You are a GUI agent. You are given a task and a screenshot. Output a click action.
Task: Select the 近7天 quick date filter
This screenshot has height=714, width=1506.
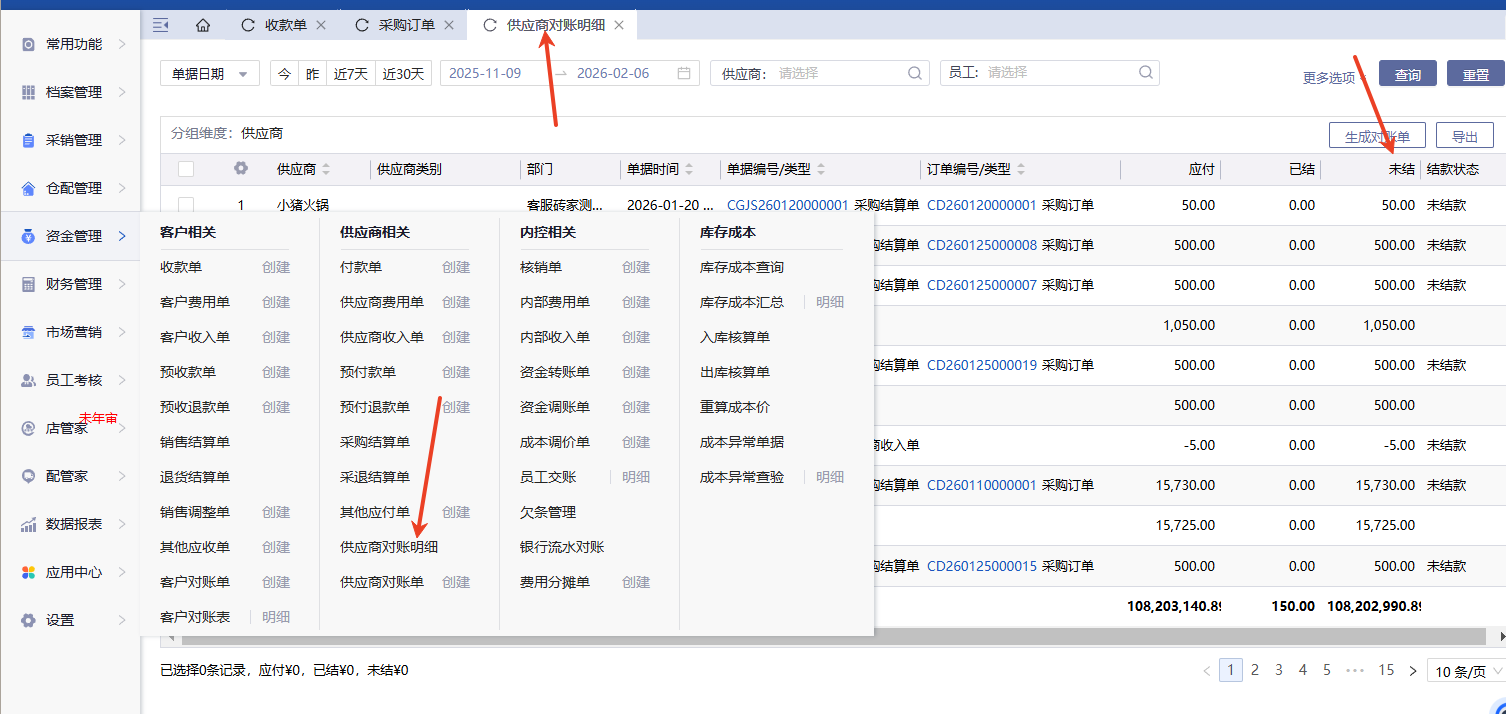351,73
